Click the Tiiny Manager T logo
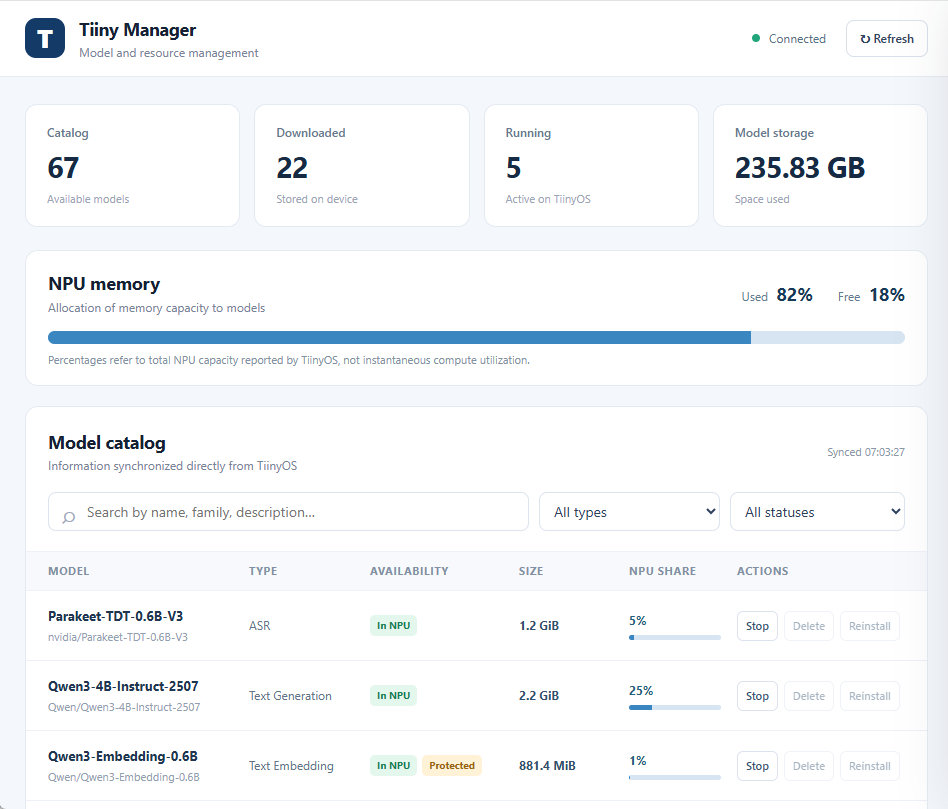 point(45,38)
